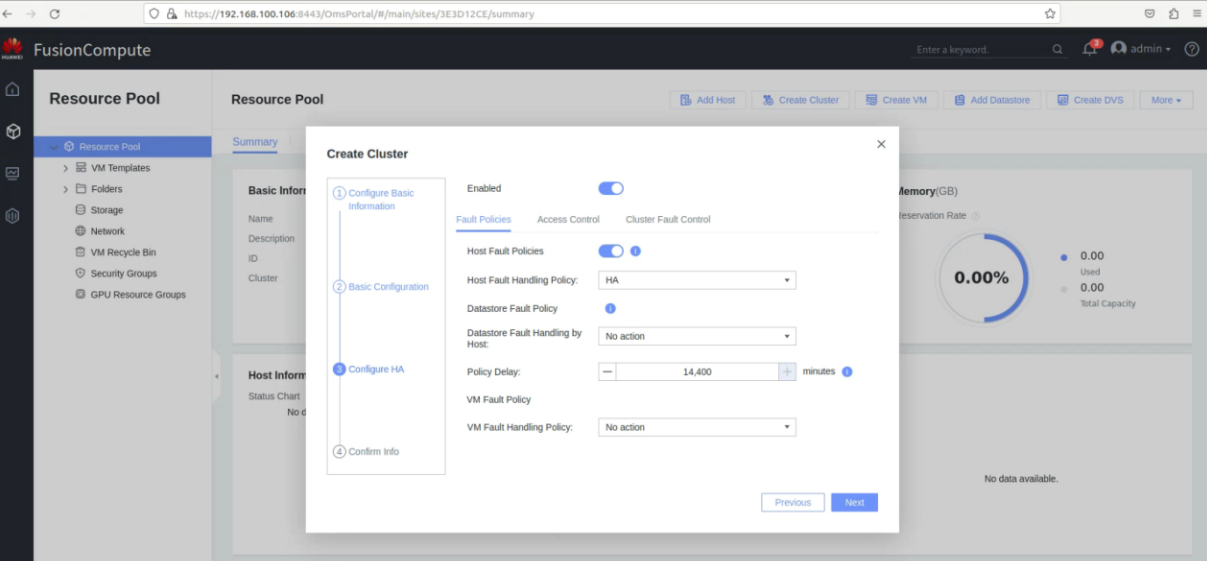Click the 0.00% memory gauge

click(x=982, y=278)
